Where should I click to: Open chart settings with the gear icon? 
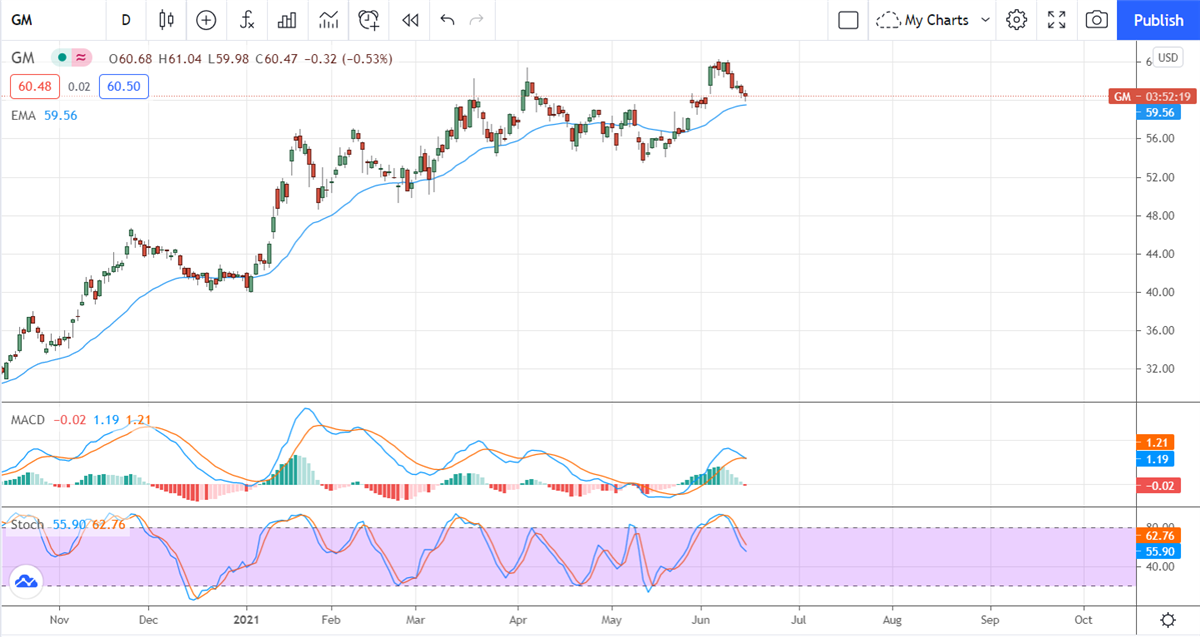[x=1016, y=20]
